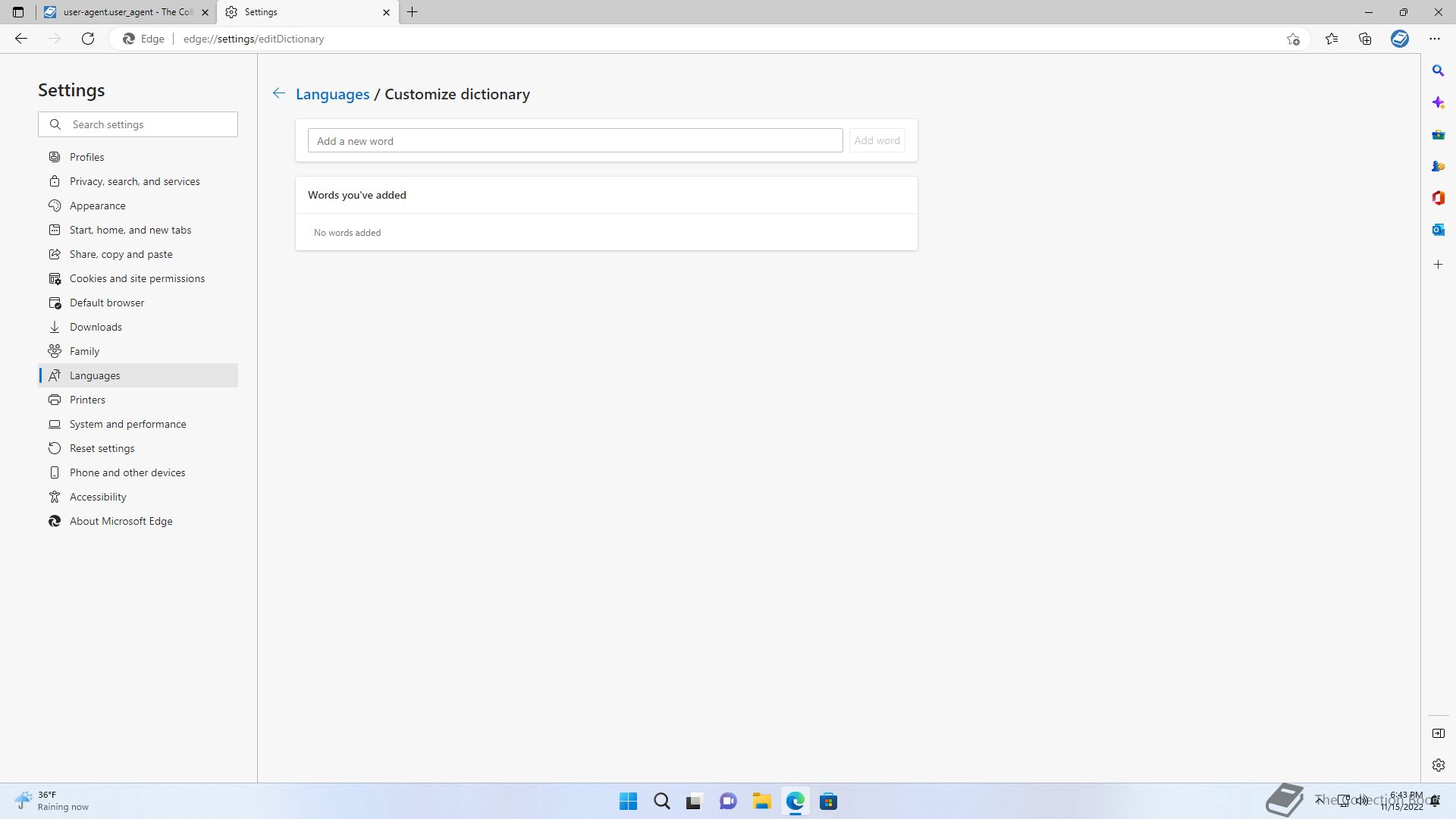The height and width of the screenshot is (819, 1456).
Task: Open the tab actions menu icon
Action: click(18, 12)
